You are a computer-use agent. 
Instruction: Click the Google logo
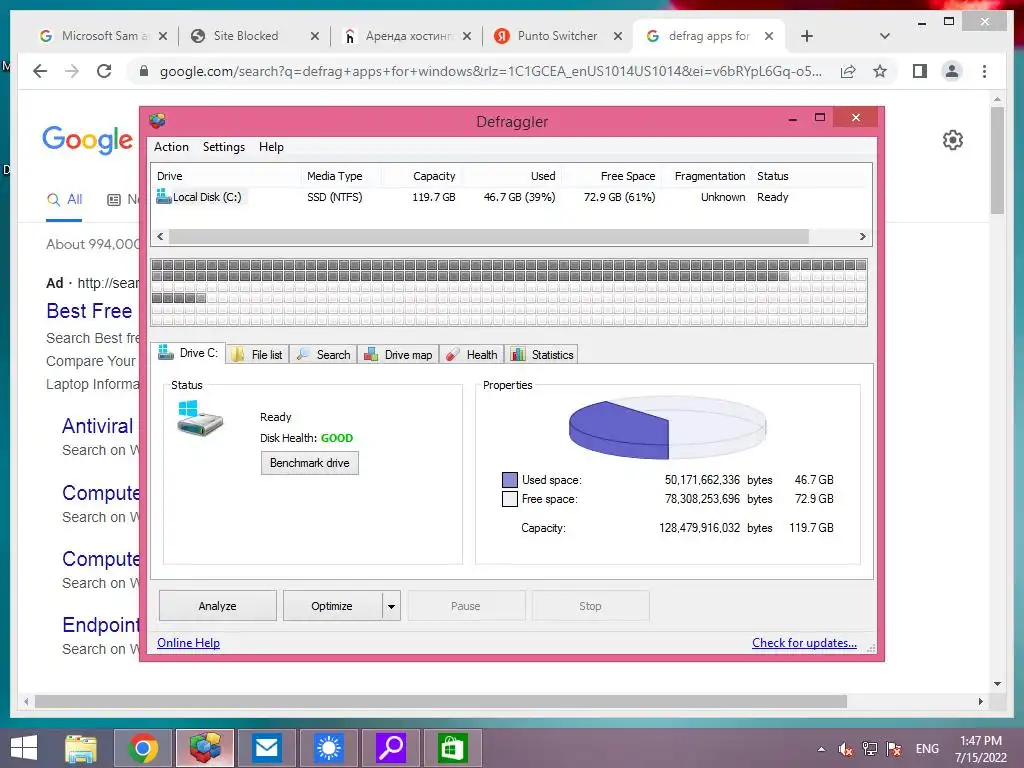88,139
